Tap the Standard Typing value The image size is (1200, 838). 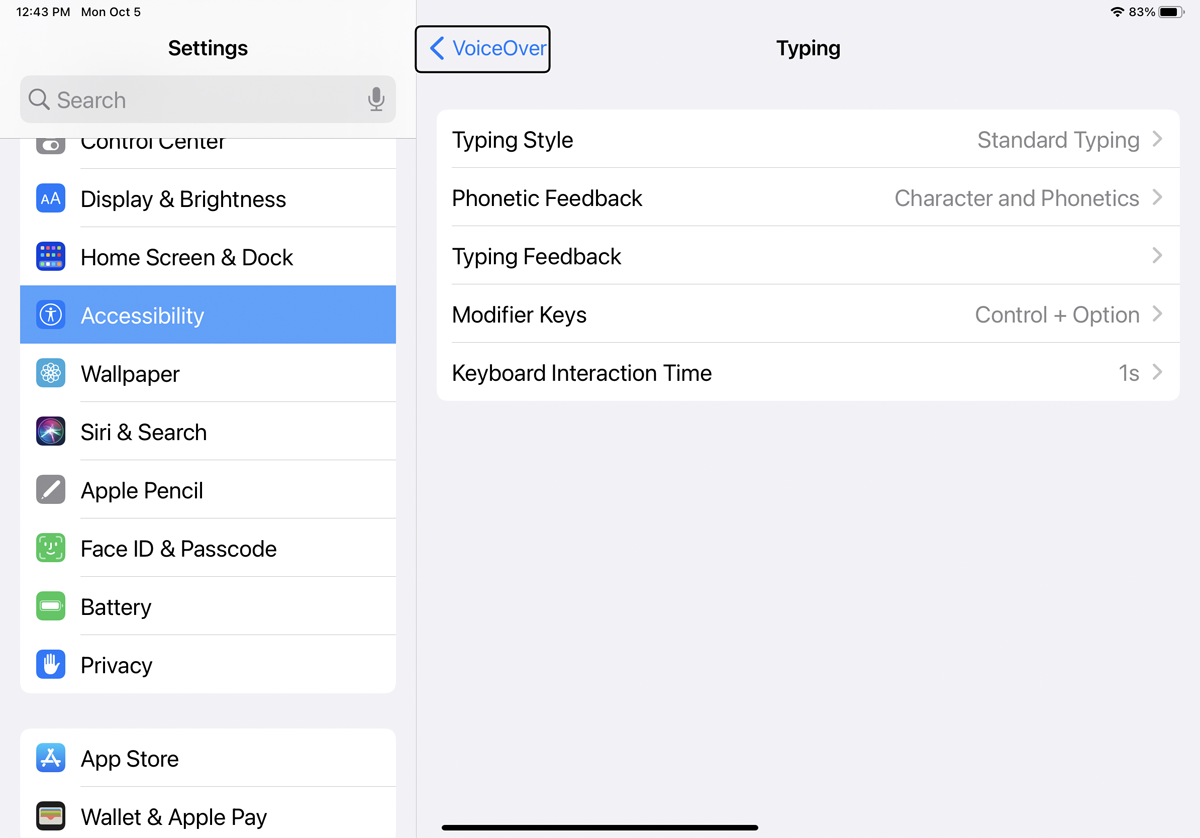(x=1058, y=140)
